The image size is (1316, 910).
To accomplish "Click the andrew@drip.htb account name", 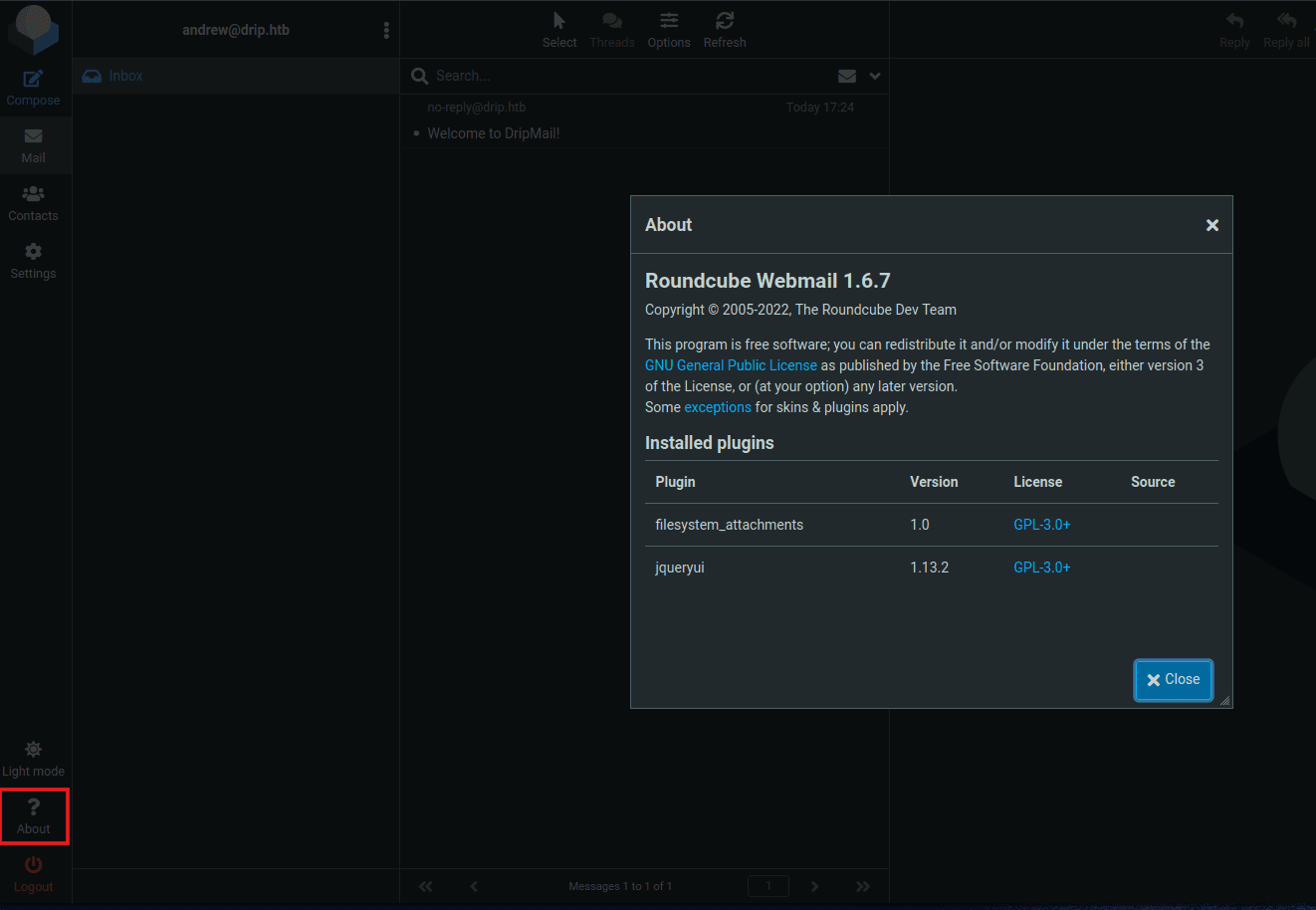I will [236, 30].
